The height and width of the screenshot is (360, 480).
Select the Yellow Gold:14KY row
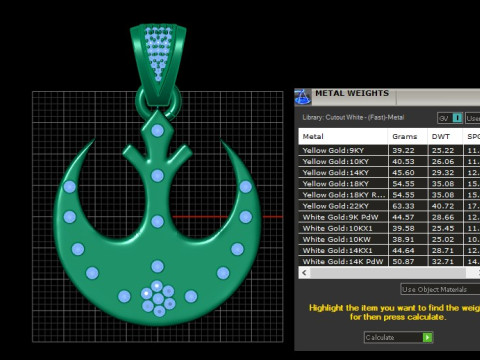pos(389,173)
